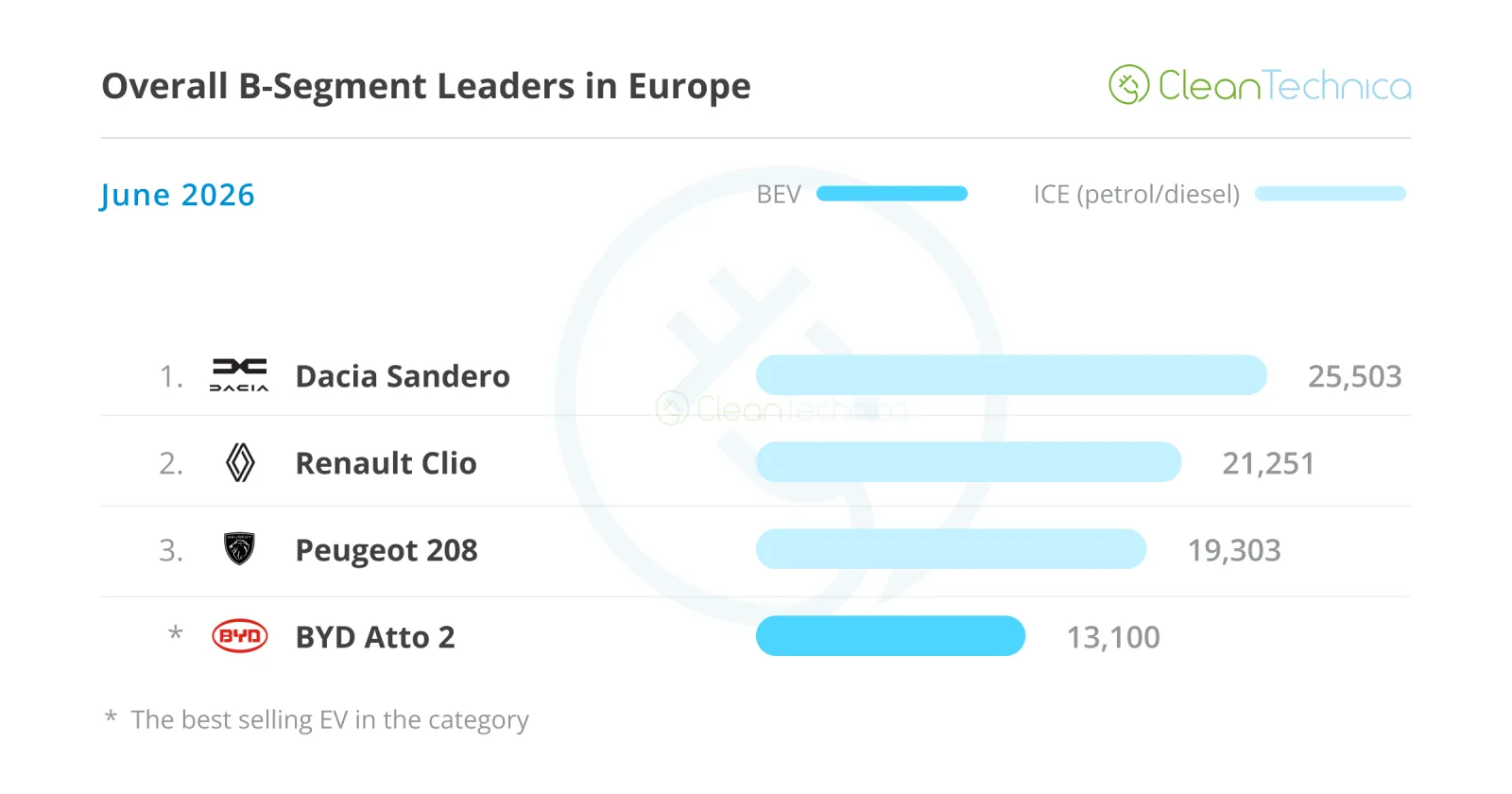The height and width of the screenshot is (794, 1512).
Task: Click the CleanTechnica plug logo icon
Action: point(1128,85)
